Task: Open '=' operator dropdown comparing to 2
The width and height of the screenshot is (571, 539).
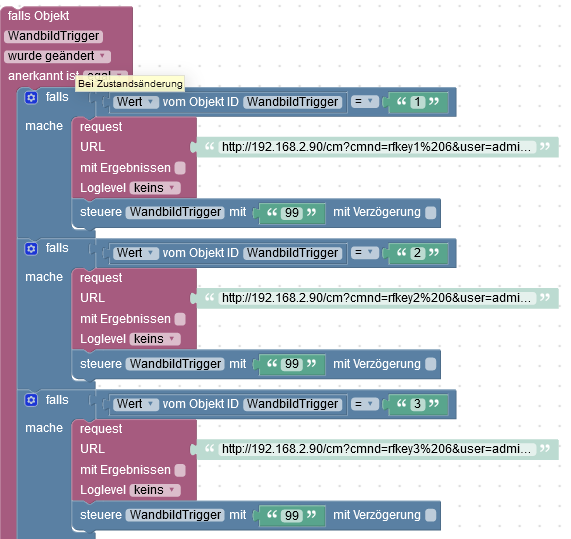Action: pyautogui.click(x=365, y=252)
